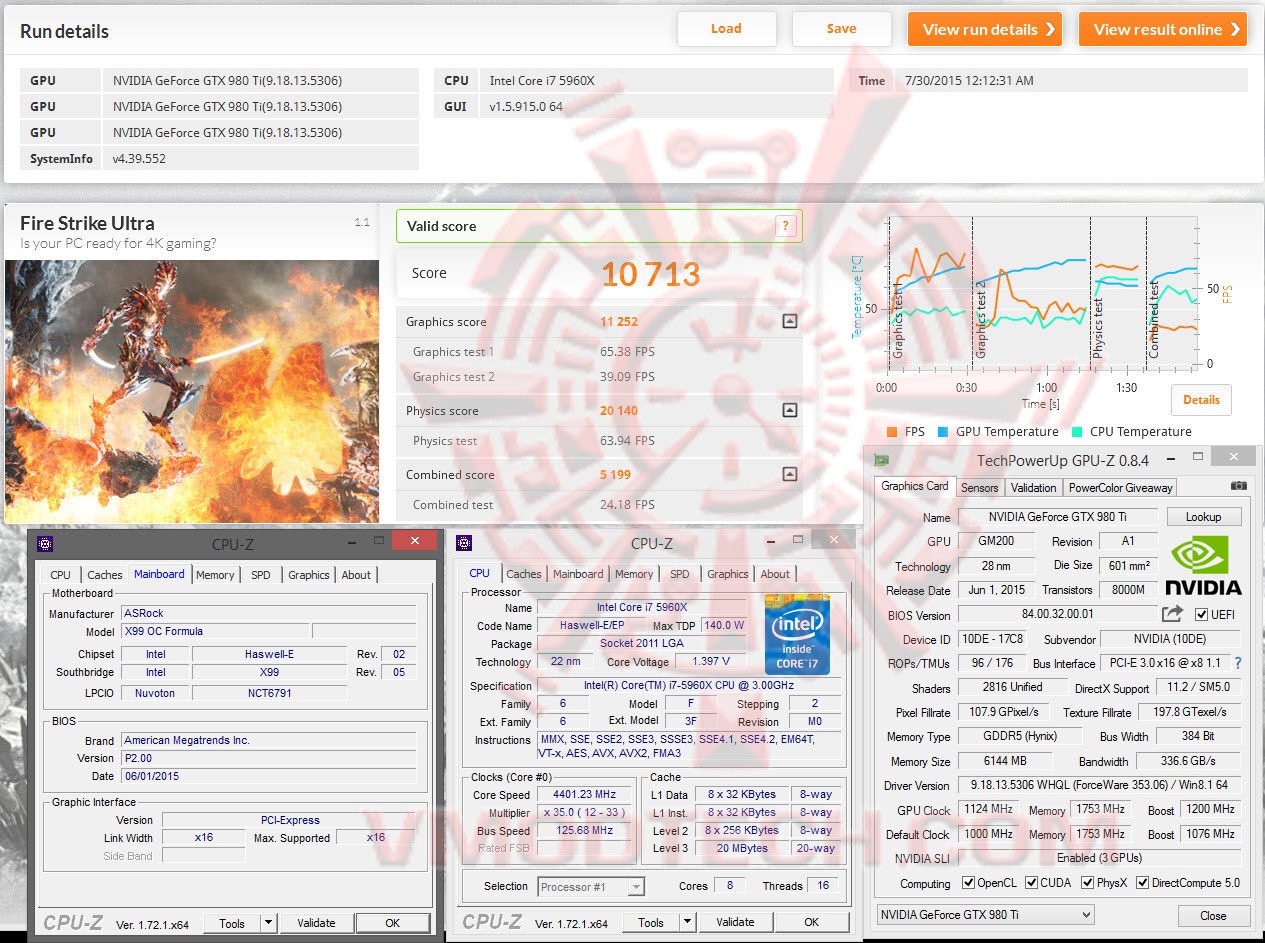
Task: Open the Processor #1 selection dropdown
Action: pyautogui.click(x=591, y=886)
